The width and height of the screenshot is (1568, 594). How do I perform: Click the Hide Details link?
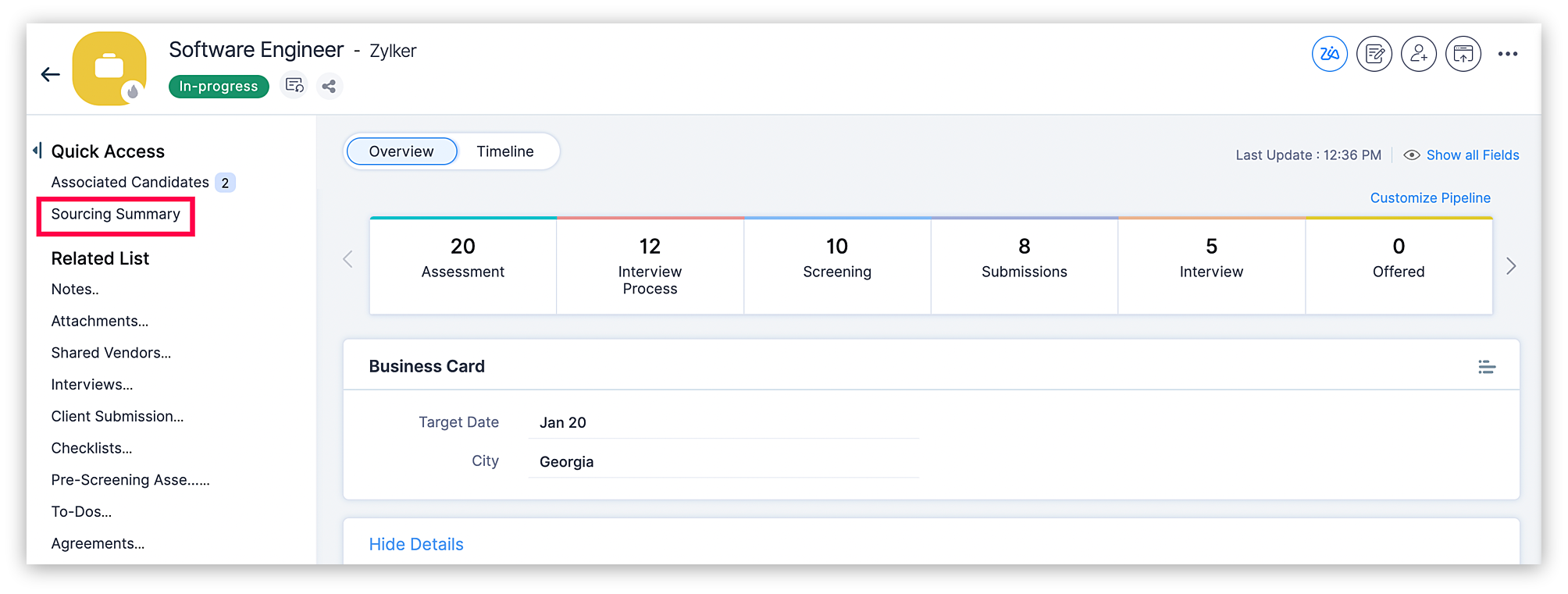click(416, 544)
